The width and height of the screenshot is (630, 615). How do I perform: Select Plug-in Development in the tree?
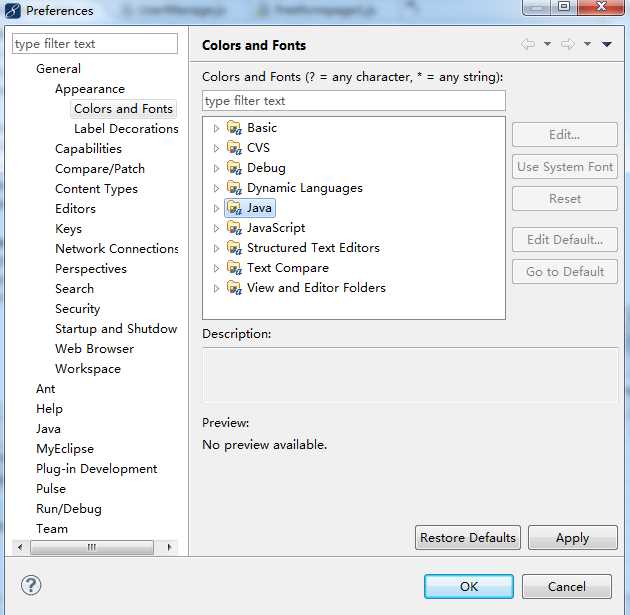tap(96, 469)
